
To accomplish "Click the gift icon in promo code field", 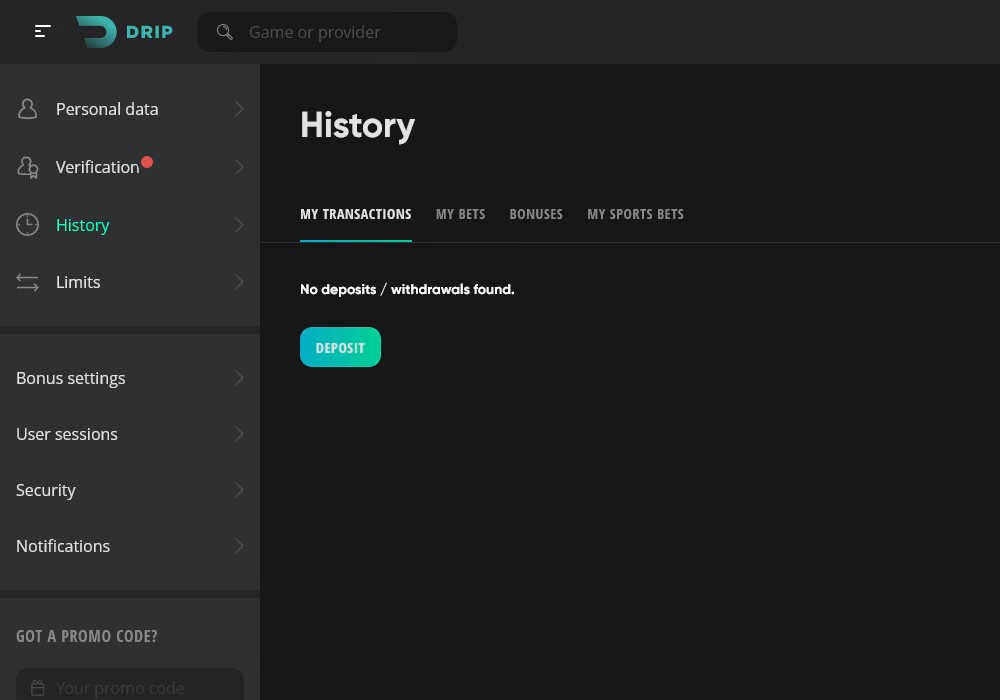I will click(38, 688).
